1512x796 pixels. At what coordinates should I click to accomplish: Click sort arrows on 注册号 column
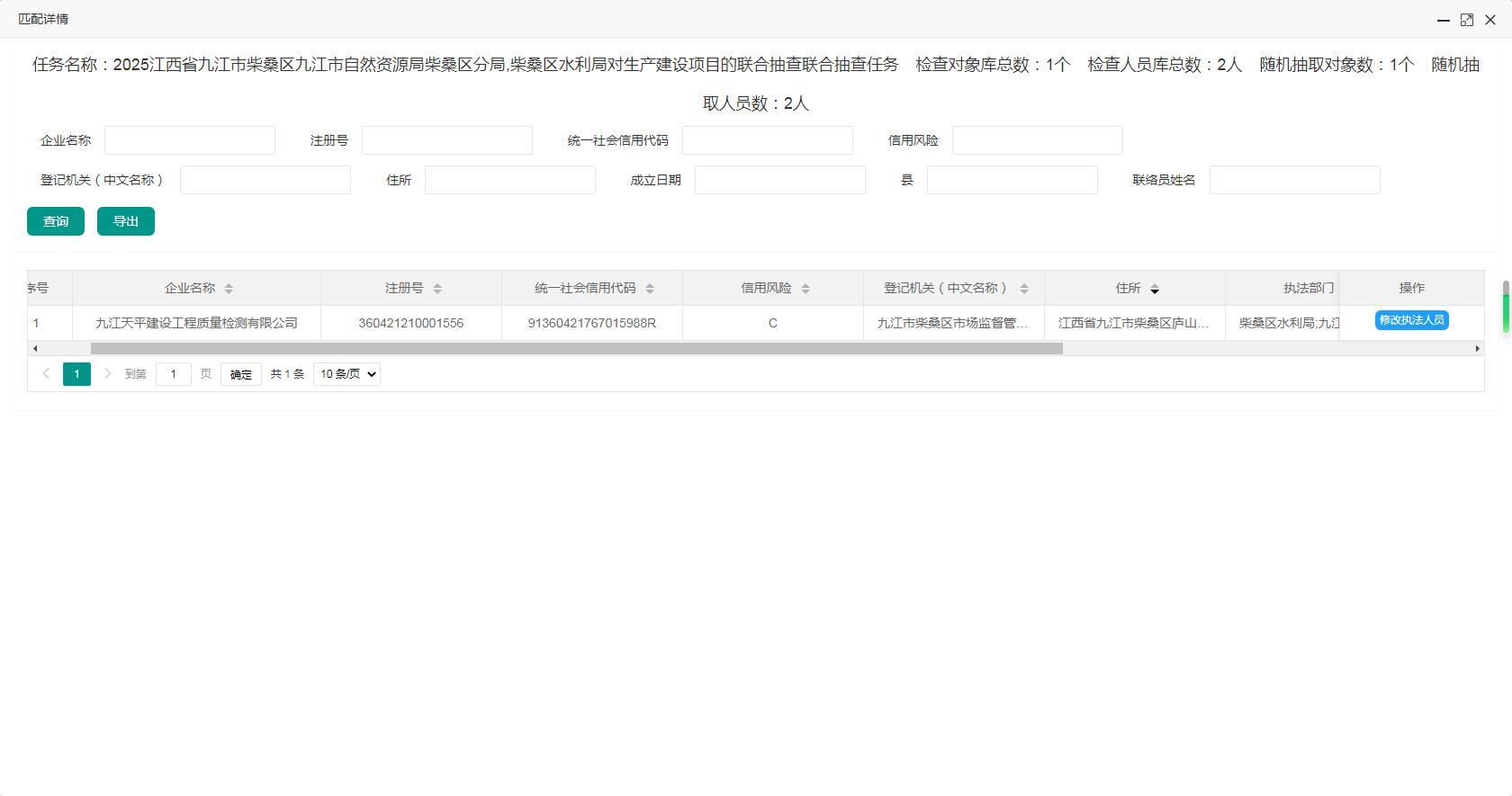[x=437, y=289]
